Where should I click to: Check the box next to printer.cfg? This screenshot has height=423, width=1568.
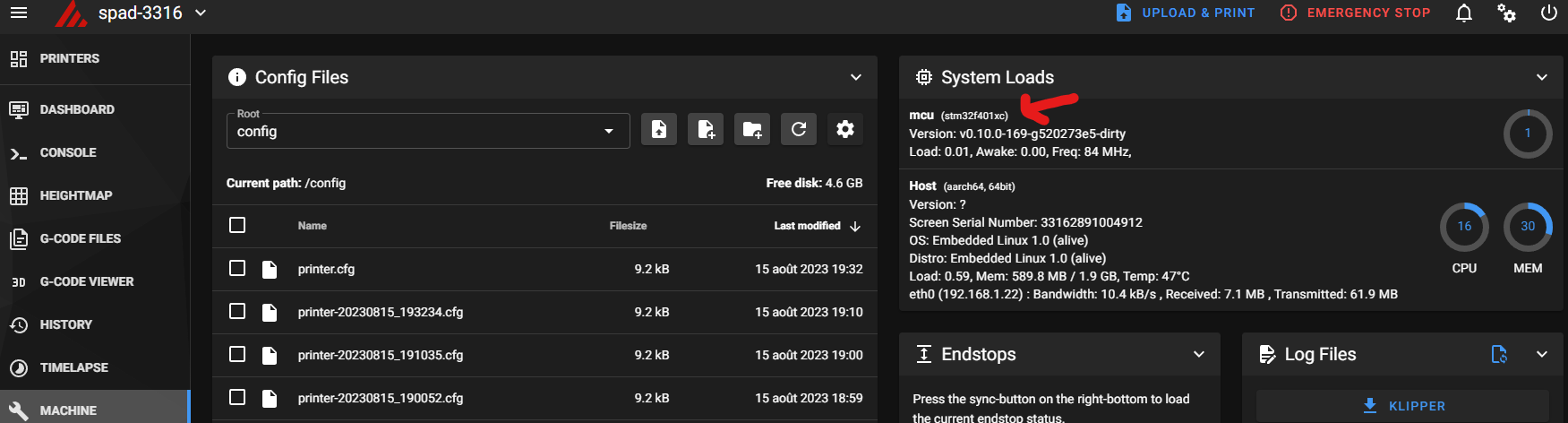pyautogui.click(x=237, y=268)
